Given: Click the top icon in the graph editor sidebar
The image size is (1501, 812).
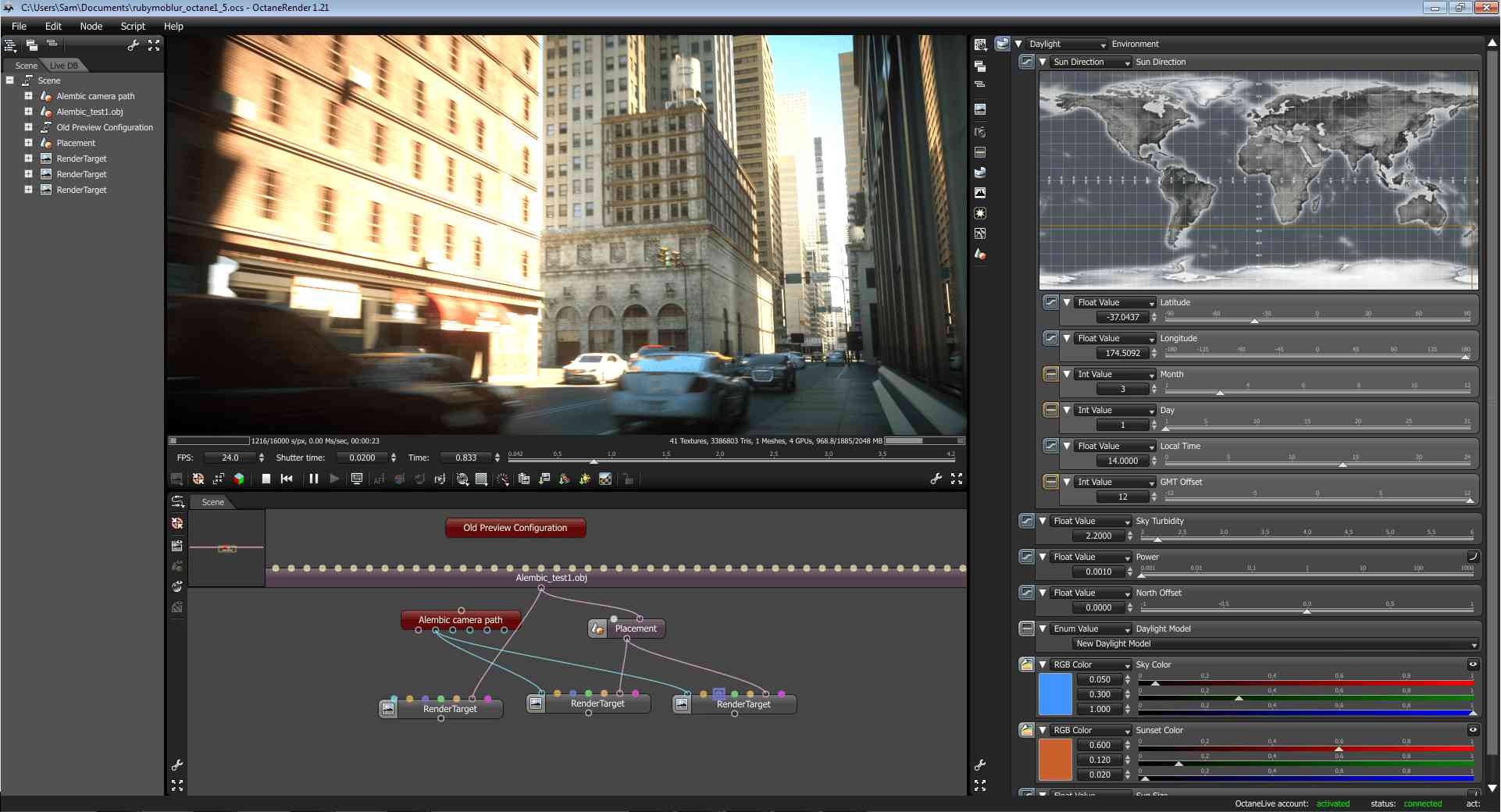Looking at the screenshot, I should pos(177,501).
